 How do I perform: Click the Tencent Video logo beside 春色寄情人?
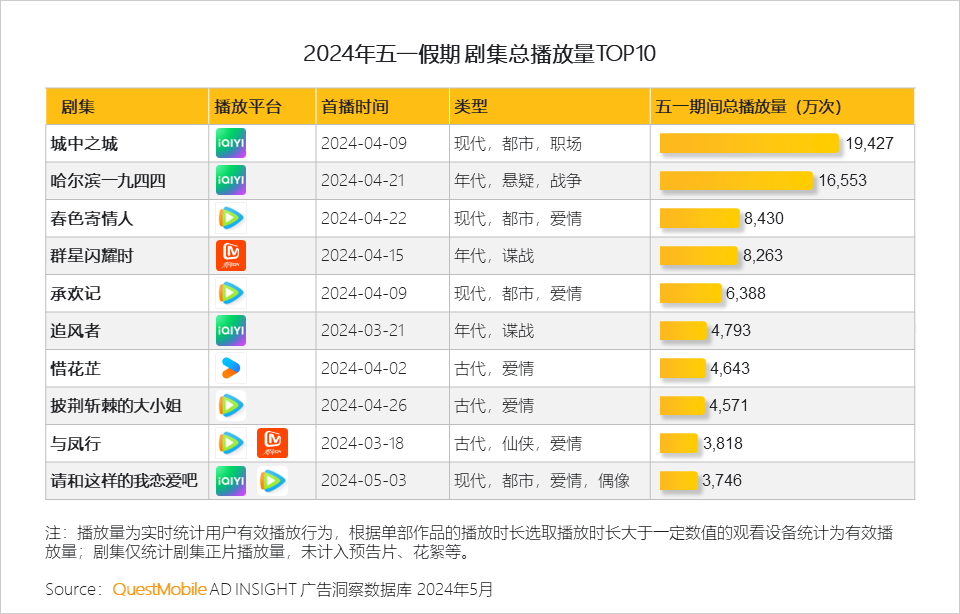pos(231,218)
